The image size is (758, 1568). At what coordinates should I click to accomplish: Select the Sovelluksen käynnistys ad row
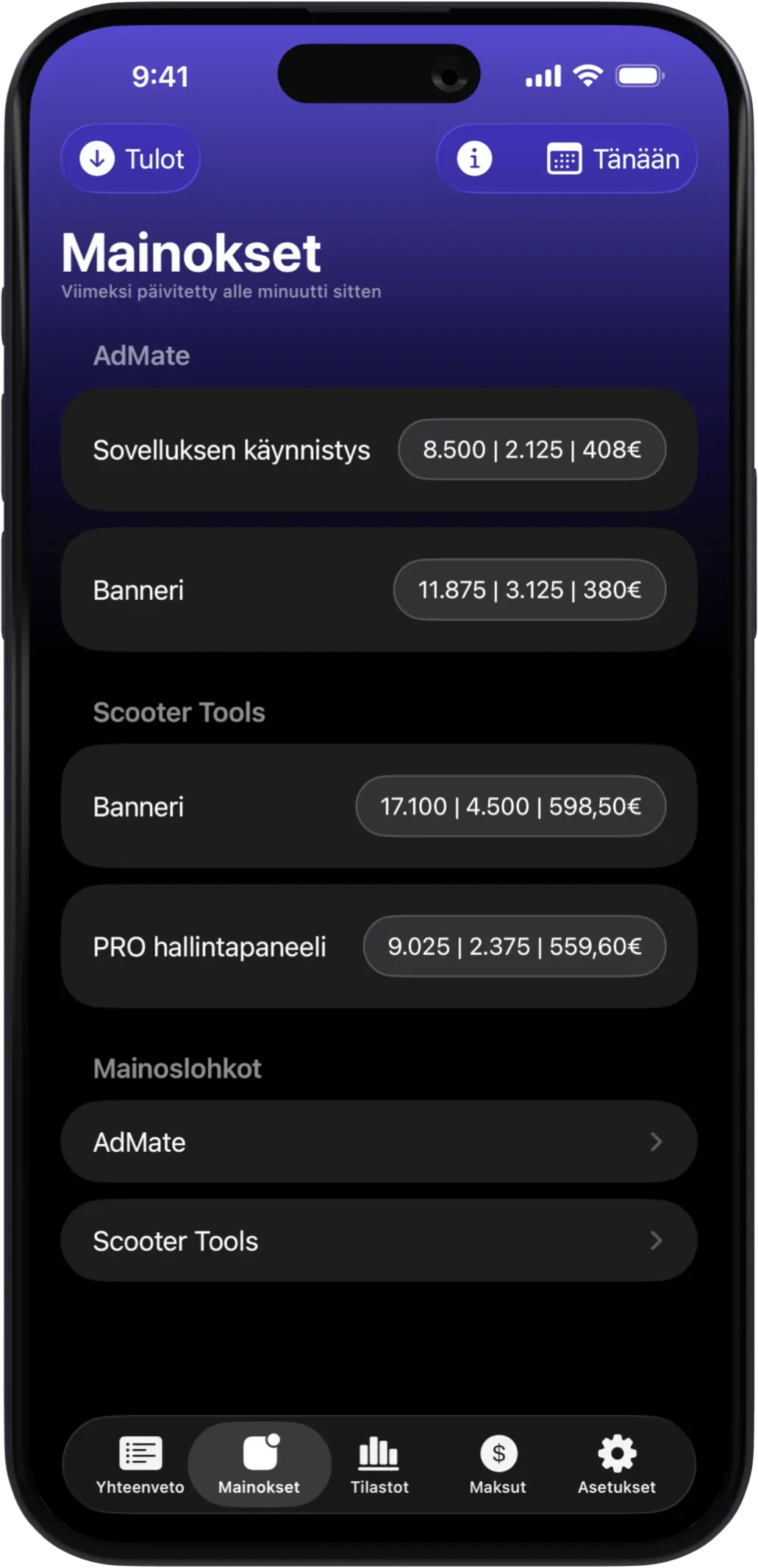[232, 450]
